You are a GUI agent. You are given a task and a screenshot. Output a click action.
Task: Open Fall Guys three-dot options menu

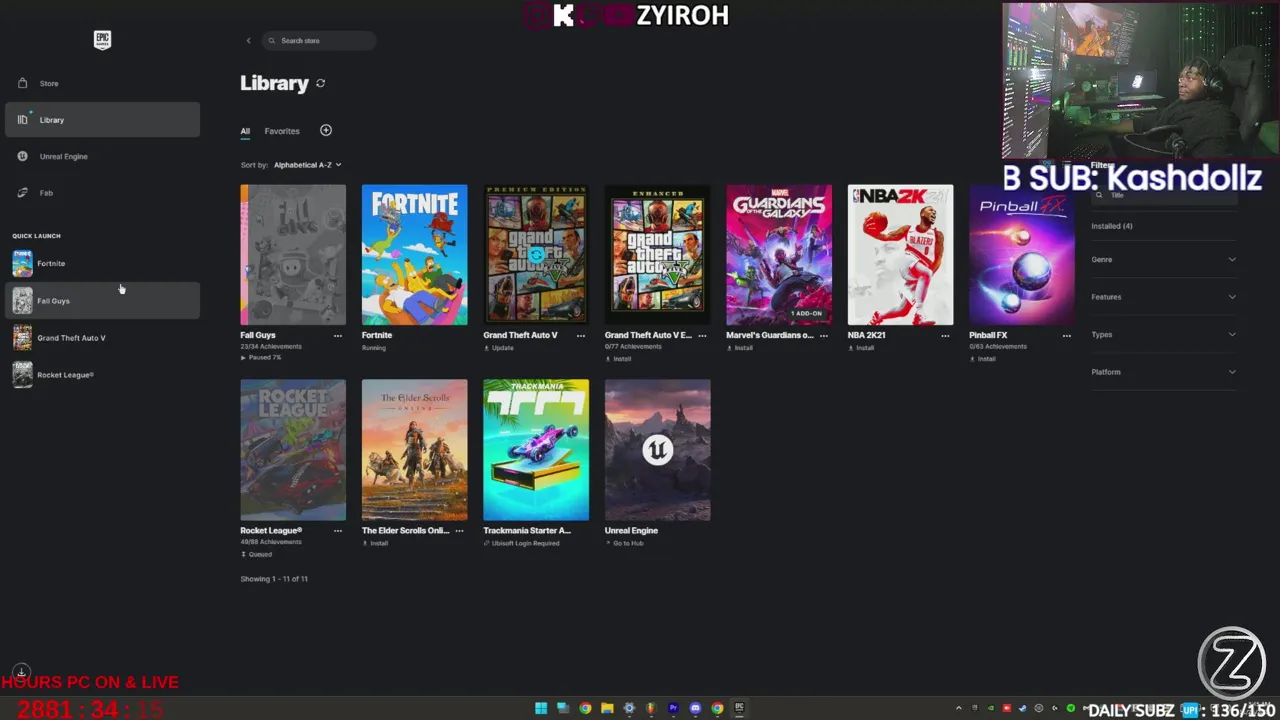tap(338, 336)
